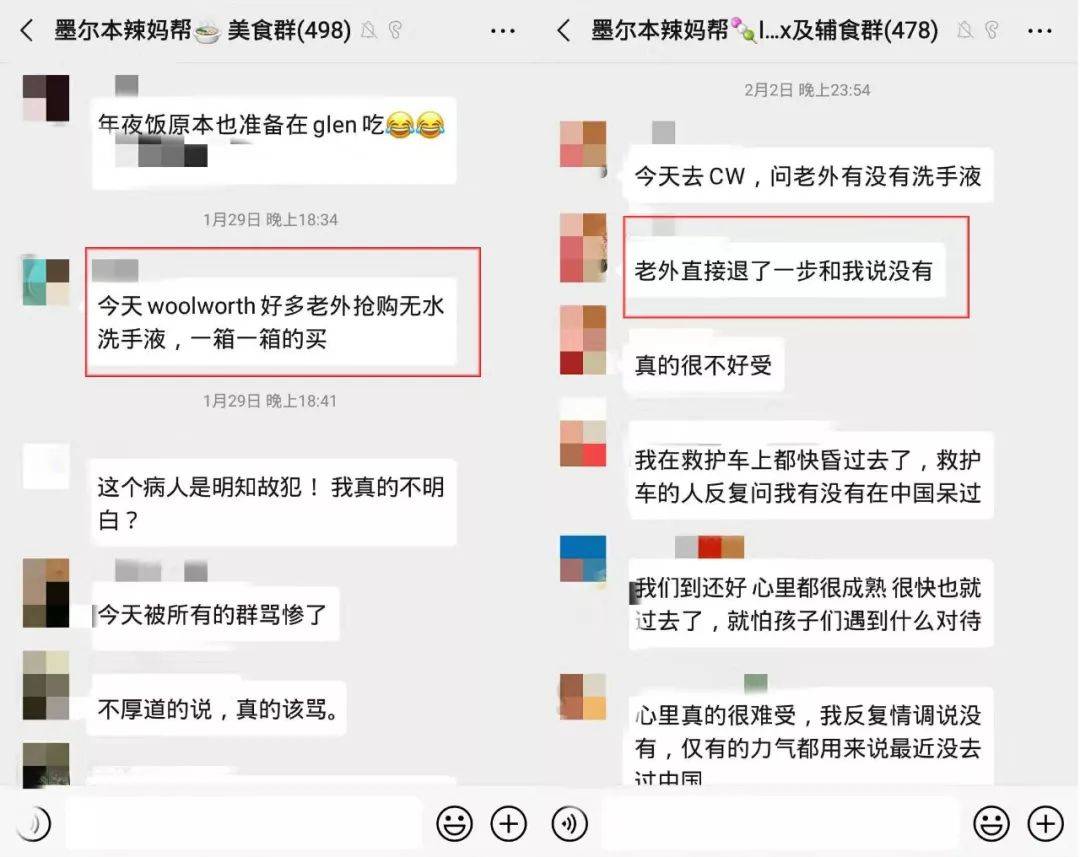Switch to voice input in right chat
The height and width of the screenshot is (857, 1080).
(x=570, y=823)
